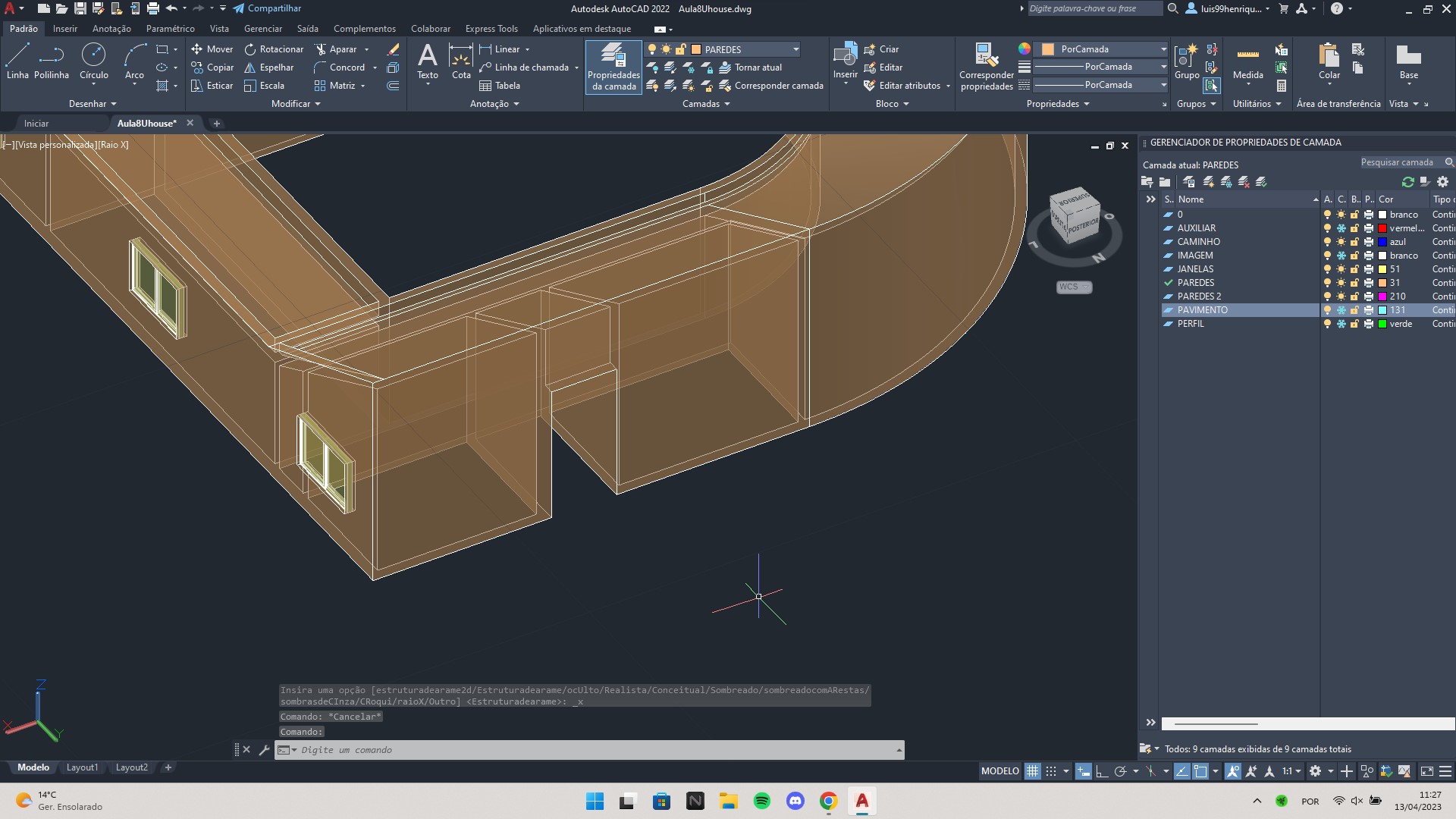Click the Mover modify tool
This screenshot has height=819, width=1456.
tap(212, 49)
